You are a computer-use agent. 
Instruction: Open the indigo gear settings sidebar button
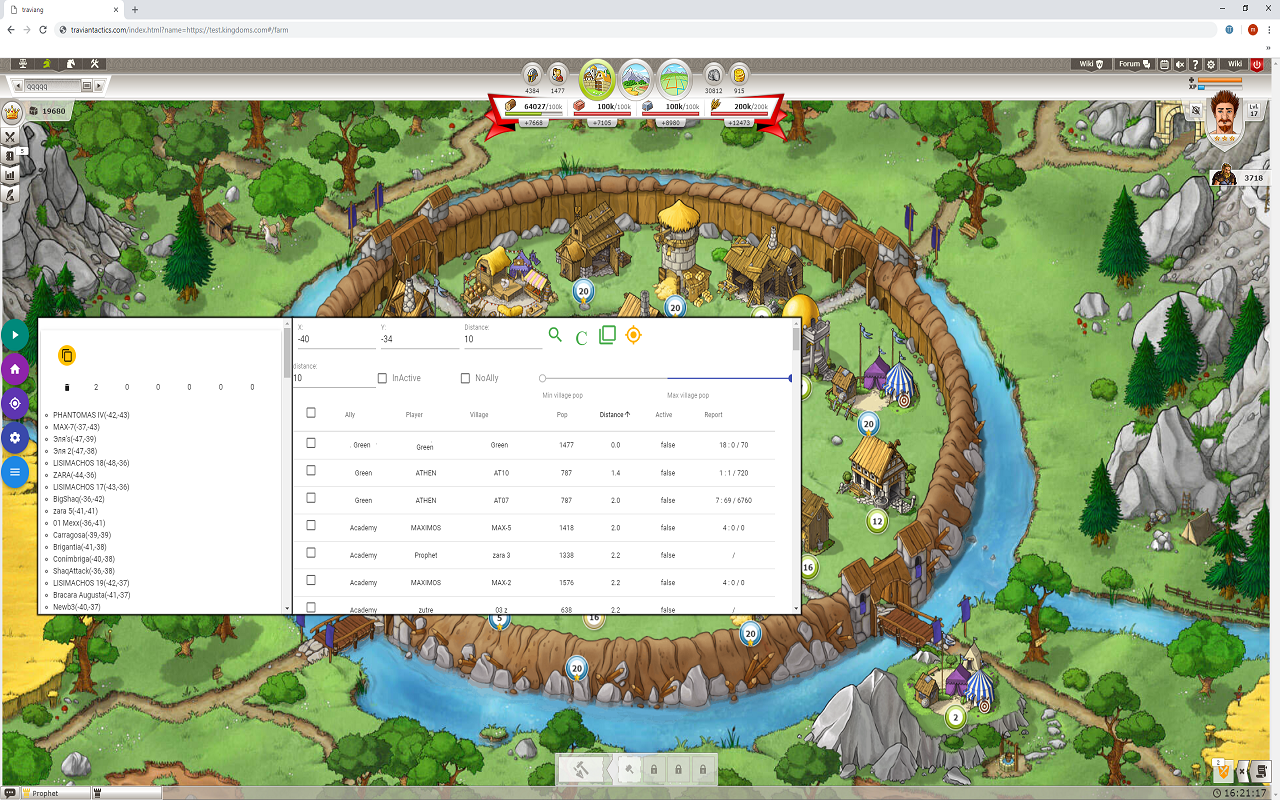coord(15,437)
